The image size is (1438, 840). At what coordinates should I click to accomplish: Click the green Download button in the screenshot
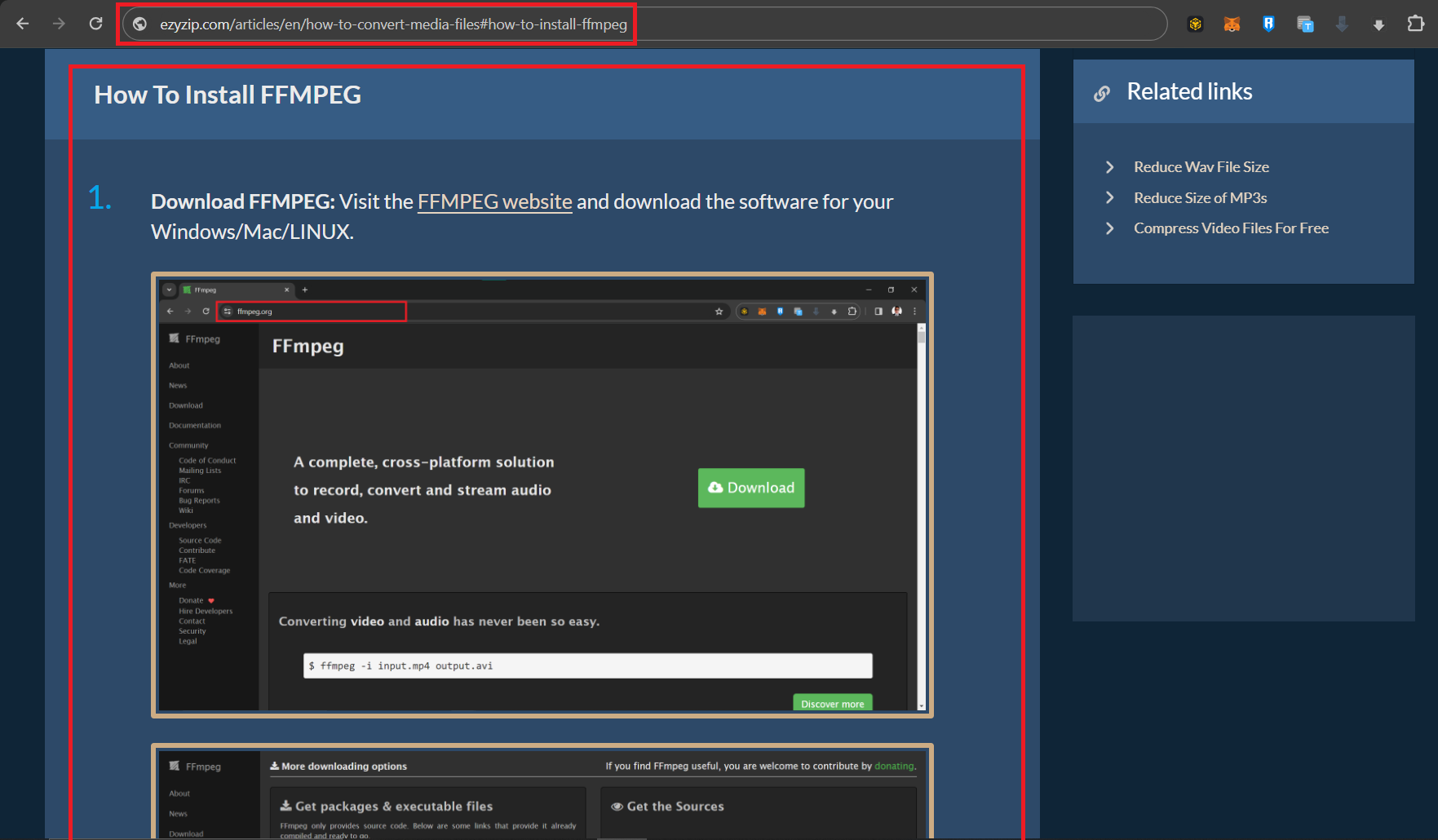click(x=750, y=488)
